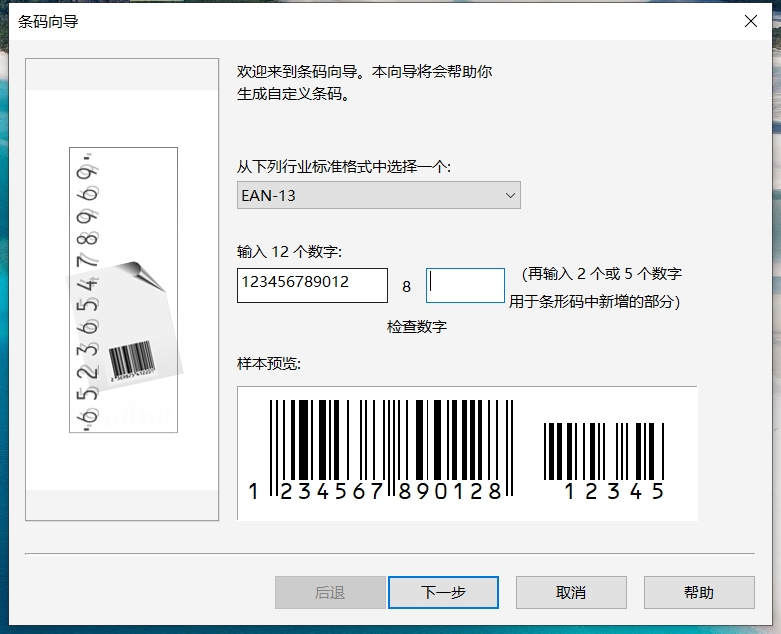
Task: Click the add-on digits input field
Action: [465, 285]
